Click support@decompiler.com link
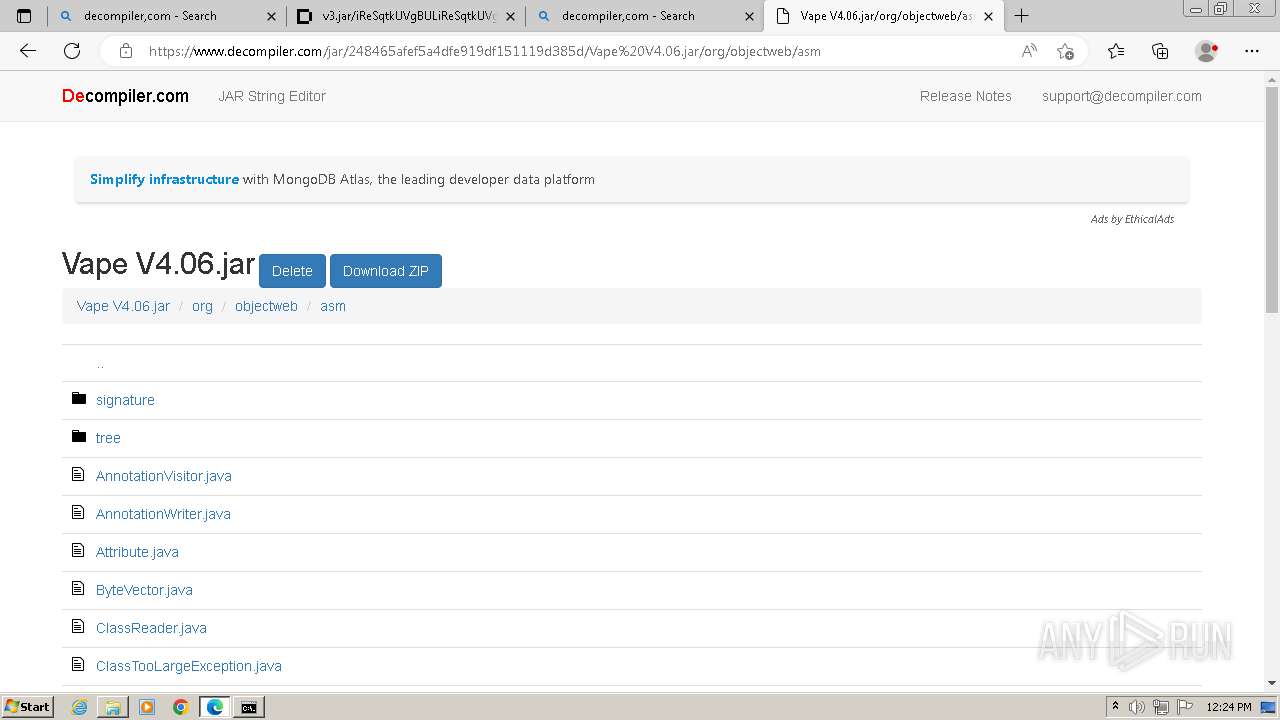1280x720 pixels. pyautogui.click(x=1122, y=96)
